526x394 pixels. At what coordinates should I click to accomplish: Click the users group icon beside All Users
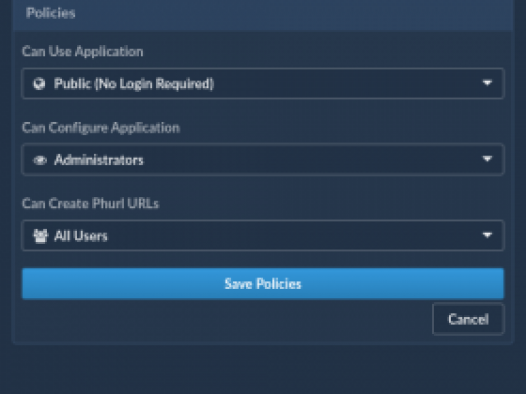(40, 236)
